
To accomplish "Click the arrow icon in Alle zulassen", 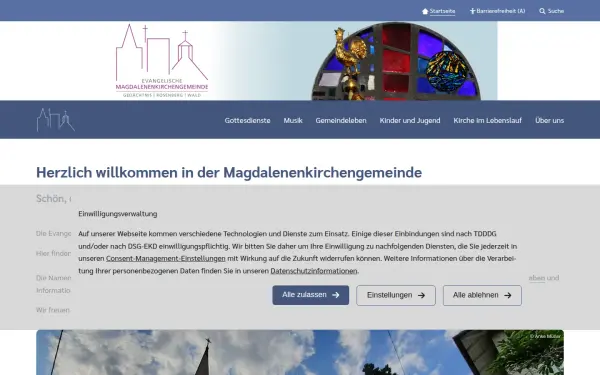I will 336,295.
